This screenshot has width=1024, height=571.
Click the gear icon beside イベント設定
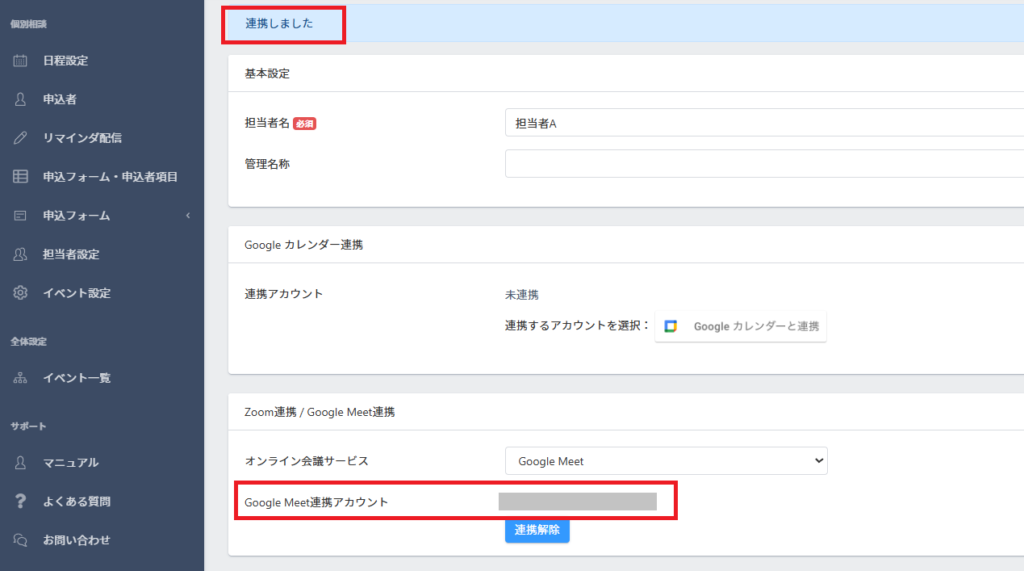click(x=20, y=293)
